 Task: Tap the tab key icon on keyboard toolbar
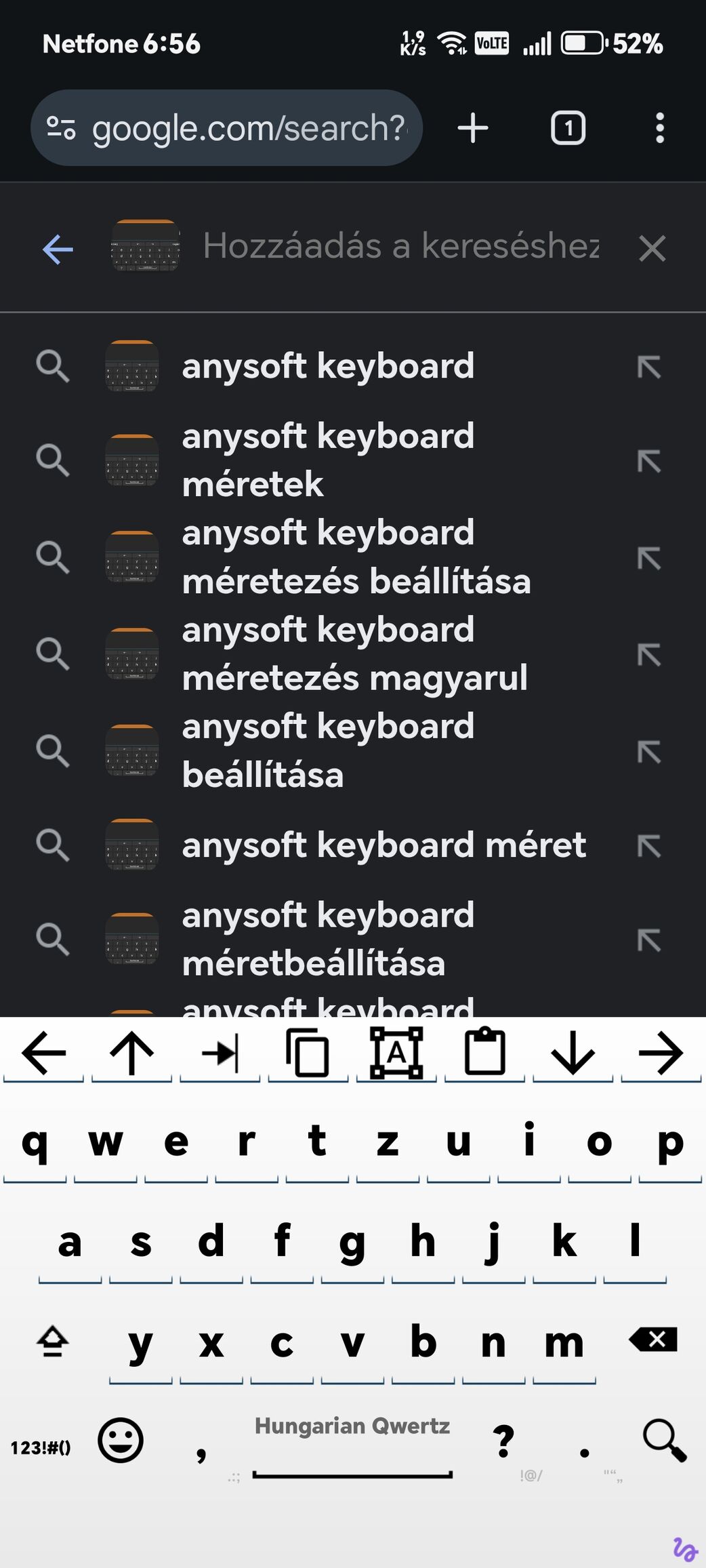[220, 1053]
